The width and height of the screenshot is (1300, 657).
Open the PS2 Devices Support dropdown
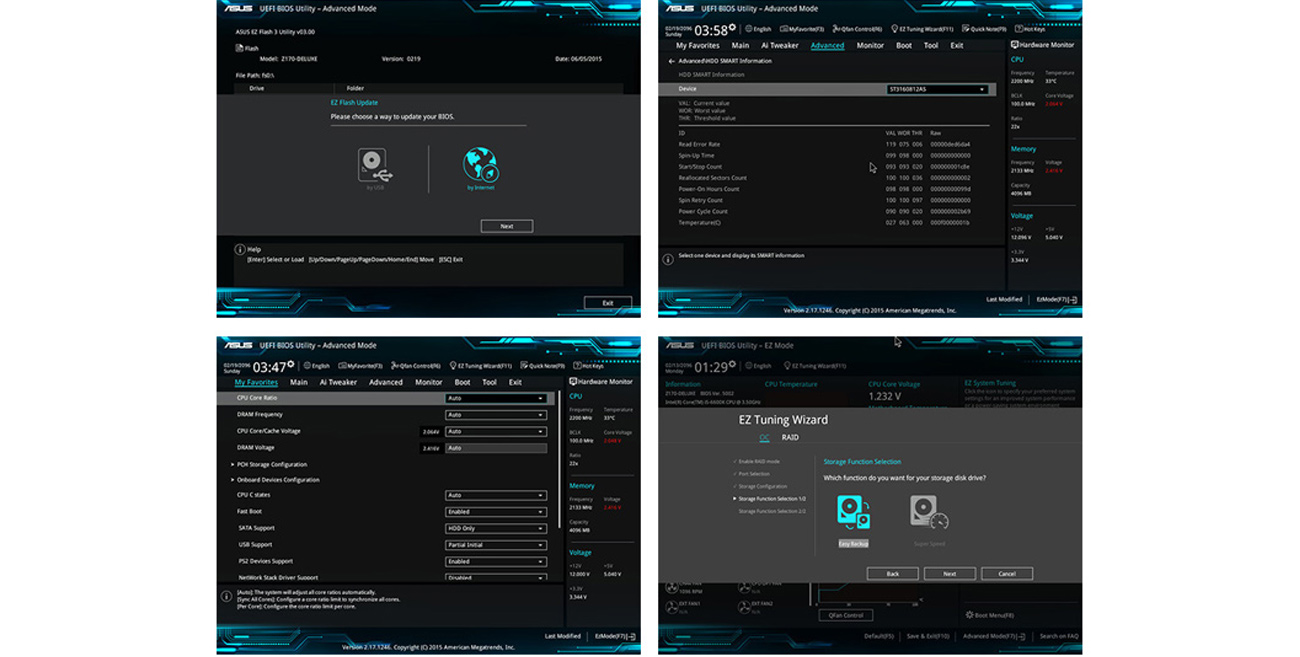coord(496,561)
